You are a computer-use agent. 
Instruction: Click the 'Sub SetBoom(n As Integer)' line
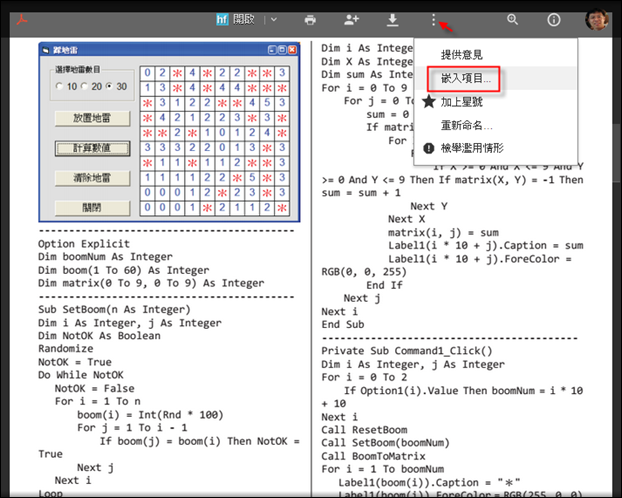point(114,309)
